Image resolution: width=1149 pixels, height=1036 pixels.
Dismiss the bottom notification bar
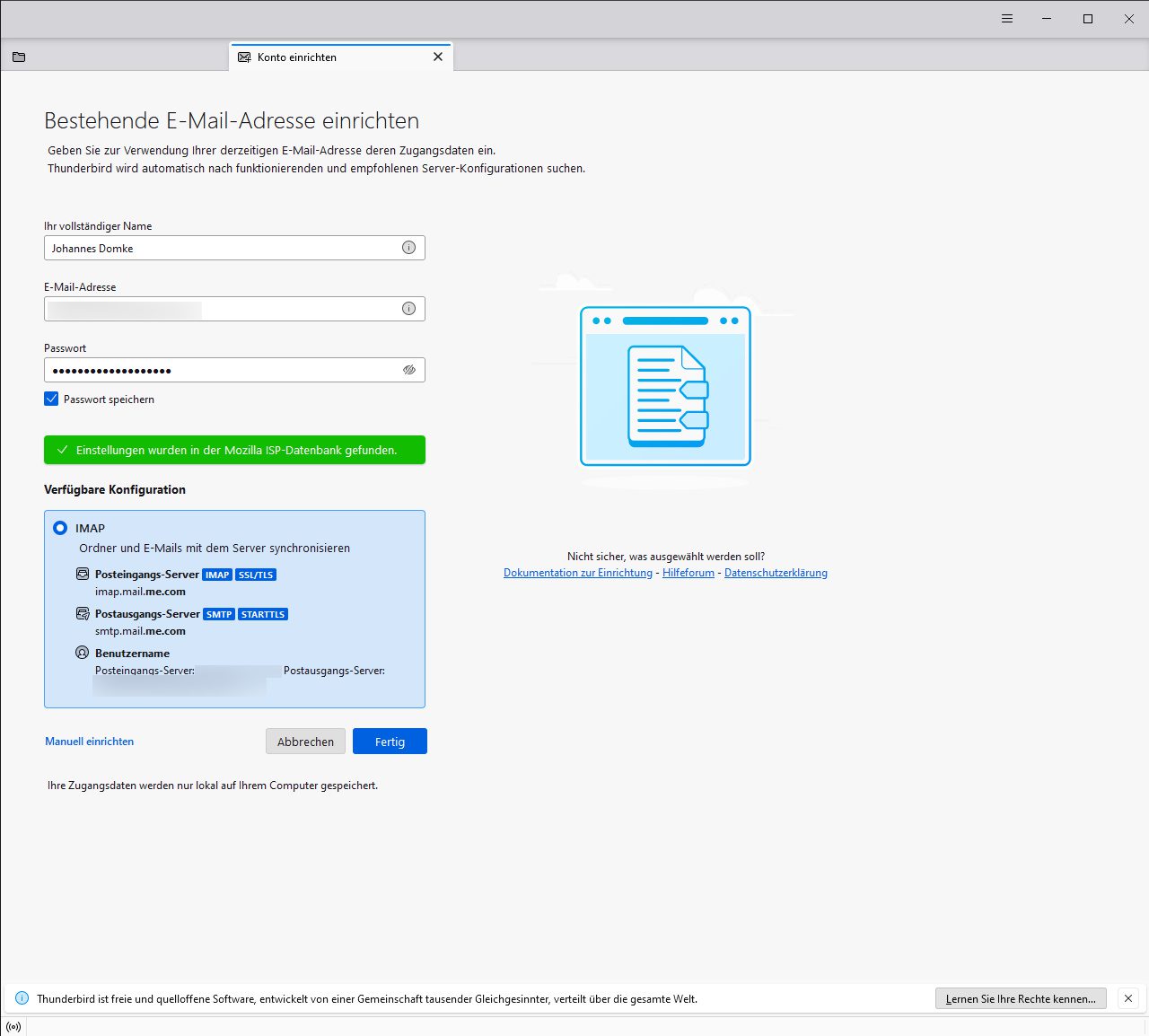click(1128, 998)
